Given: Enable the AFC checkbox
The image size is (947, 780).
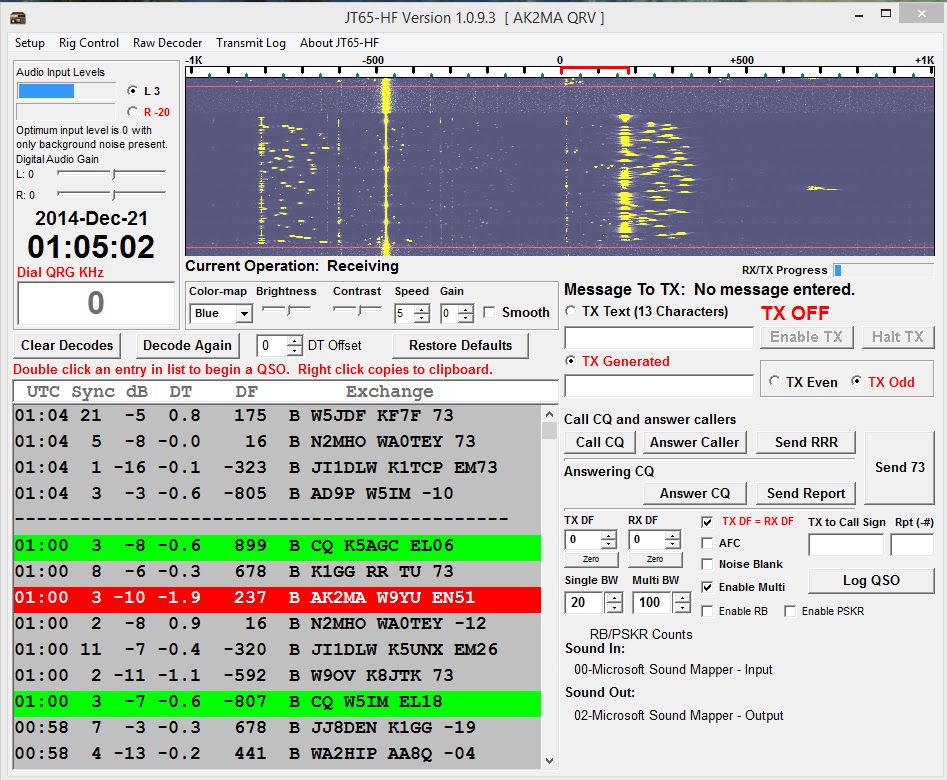Looking at the screenshot, I should pos(707,543).
